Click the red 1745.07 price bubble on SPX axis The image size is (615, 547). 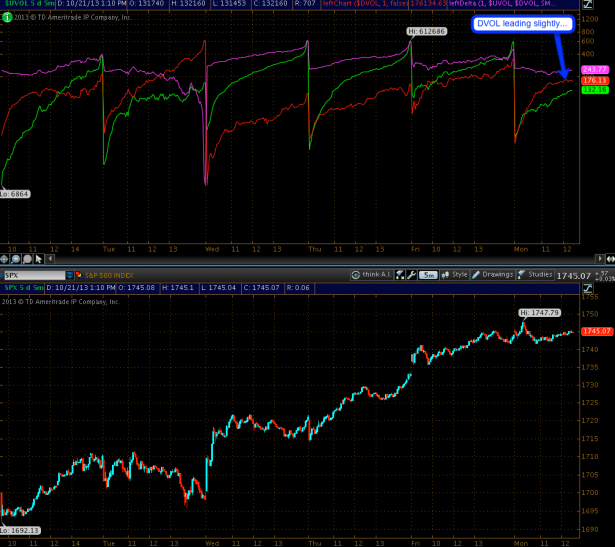point(597,331)
